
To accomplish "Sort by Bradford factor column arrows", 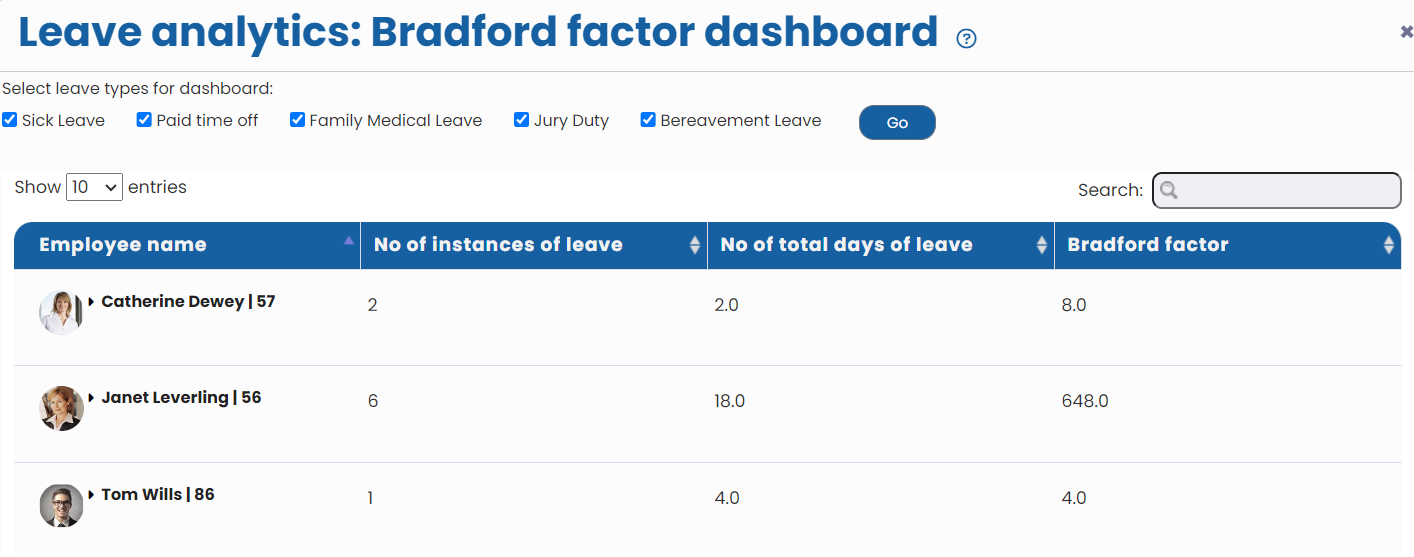I will point(1388,245).
